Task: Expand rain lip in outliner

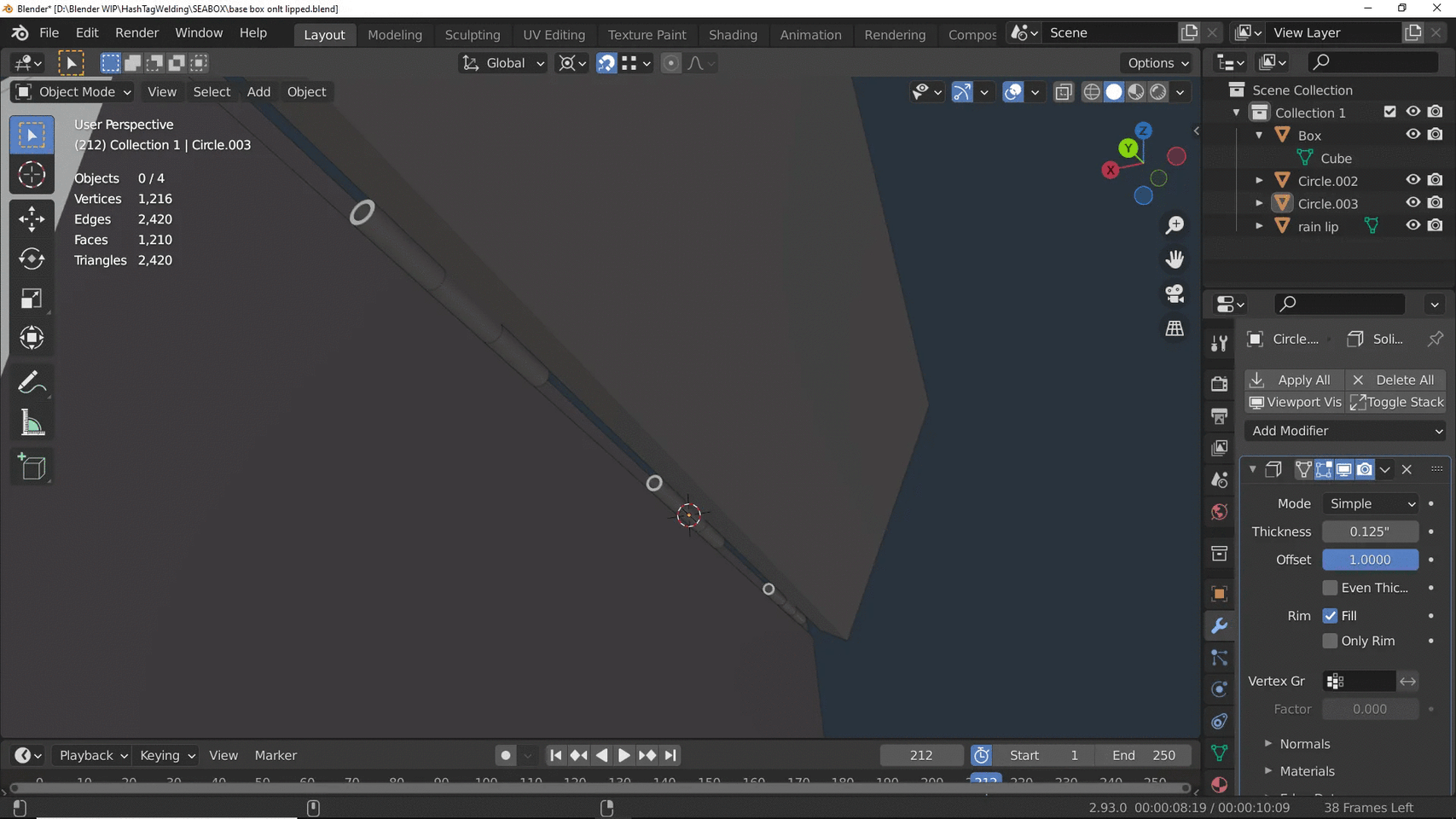Action: (1259, 226)
